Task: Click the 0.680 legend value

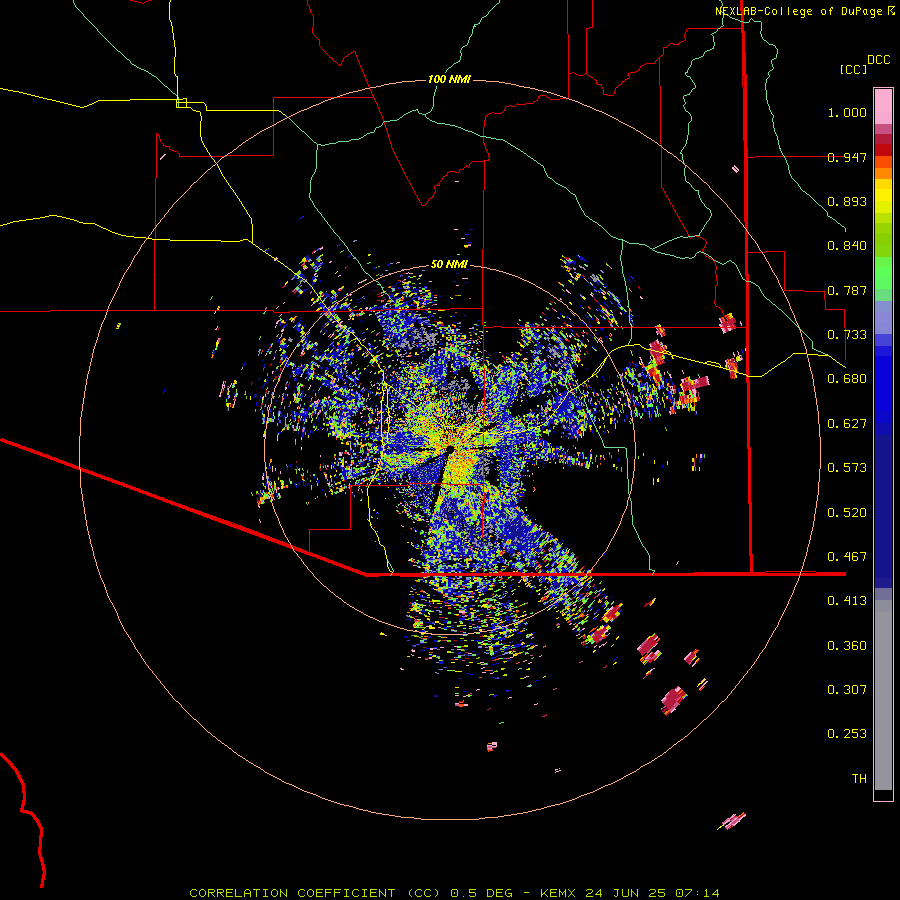Action: [847, 379]
